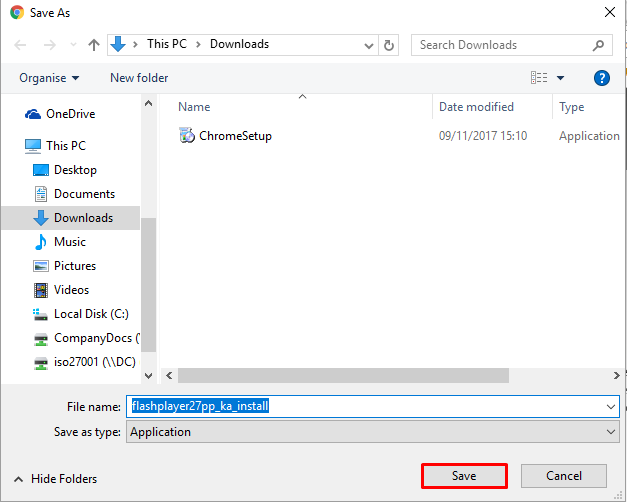627x502 pixels.
Task: Select the ChromeSetup application file
Action: coord(235,136)
